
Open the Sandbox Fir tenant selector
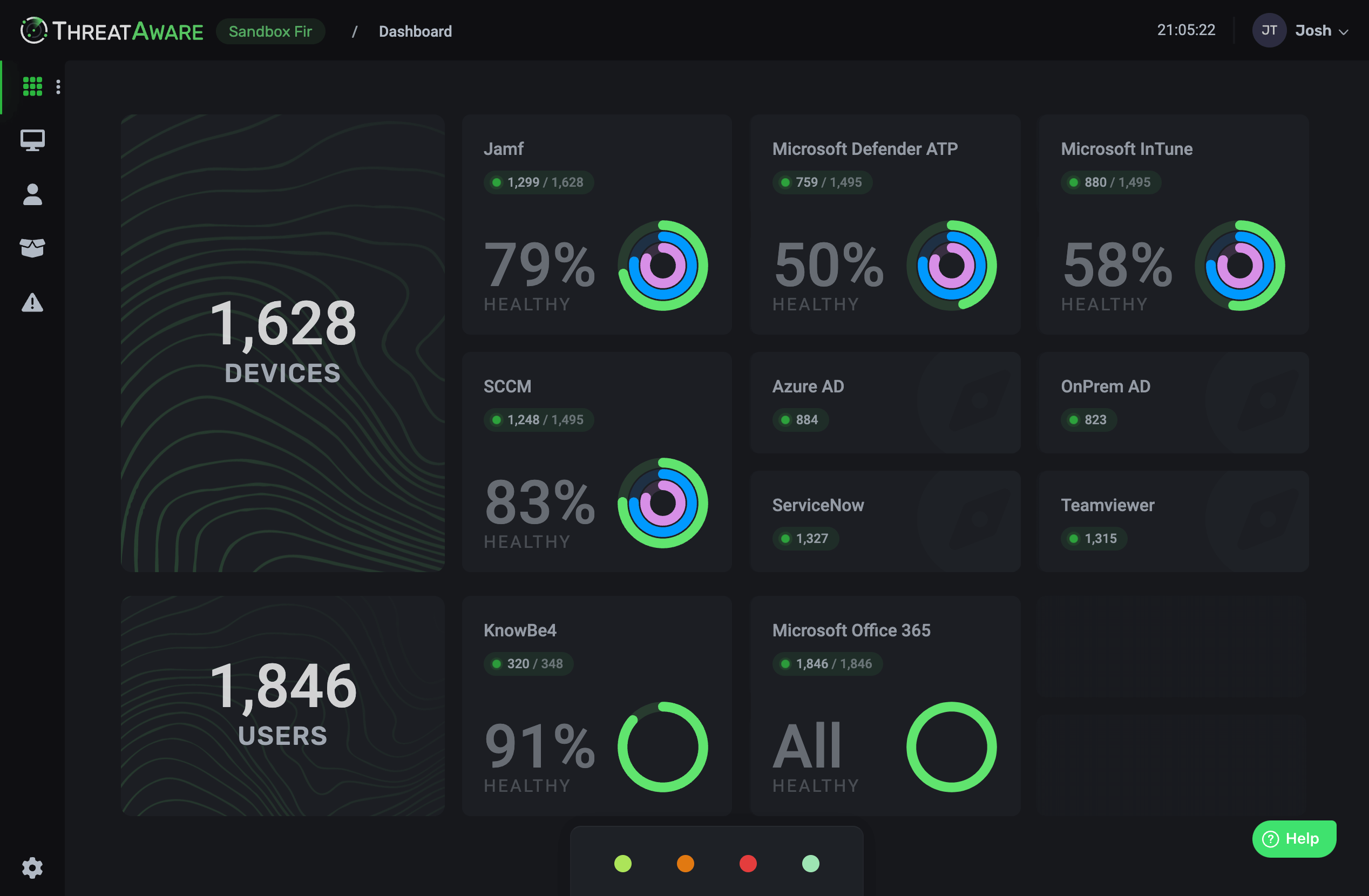pos(270,31)
